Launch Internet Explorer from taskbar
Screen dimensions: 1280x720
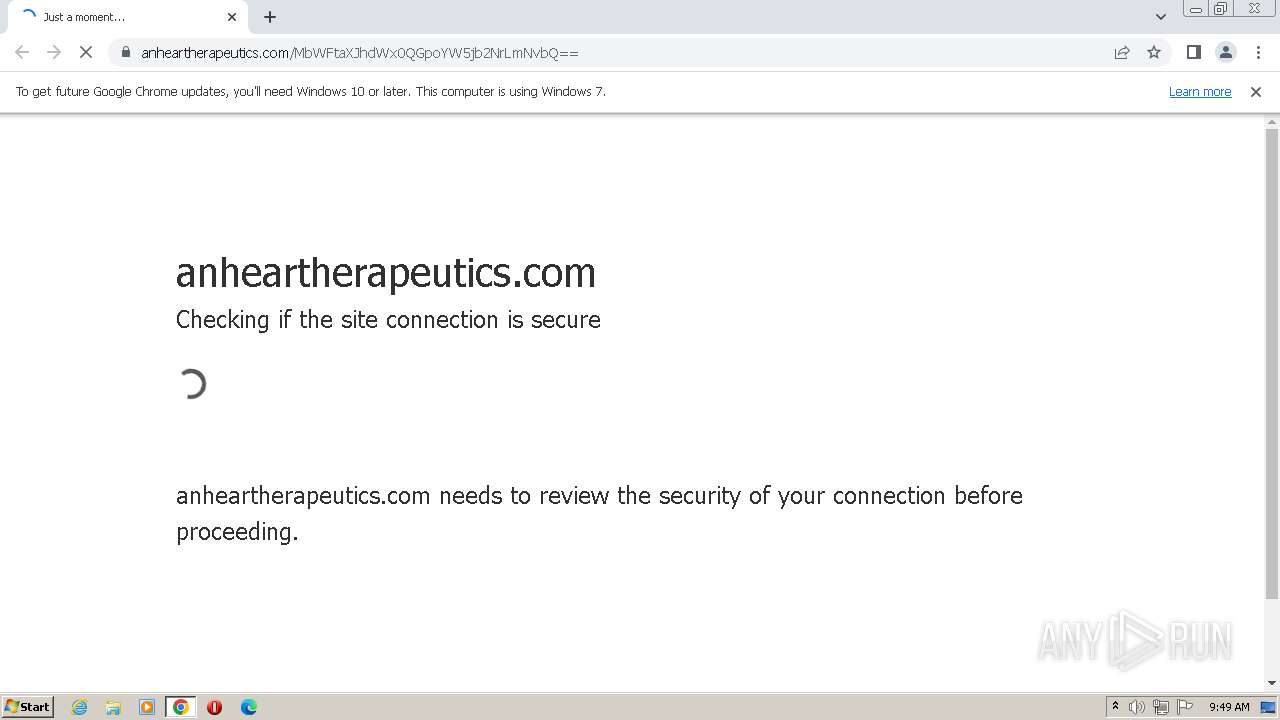pyautogui.click(x=80, y=707)
